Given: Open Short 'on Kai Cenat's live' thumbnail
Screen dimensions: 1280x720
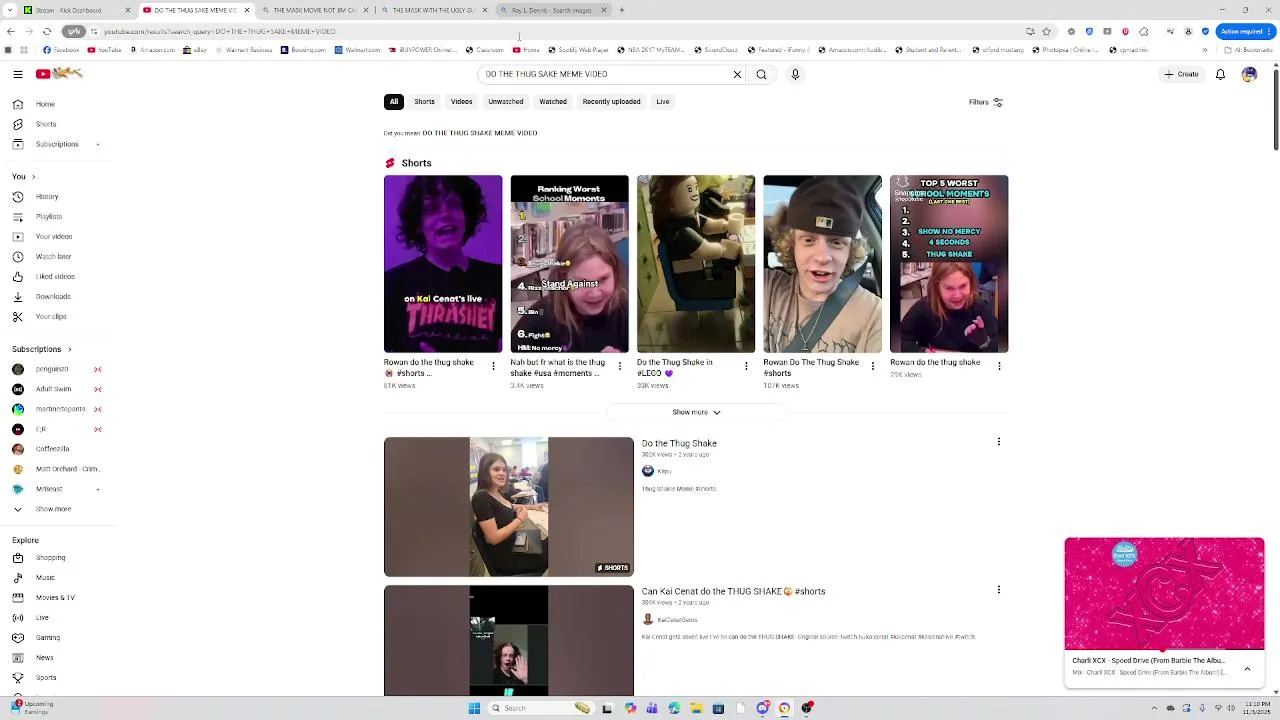Looking at the screenshot, I should 443,264.
